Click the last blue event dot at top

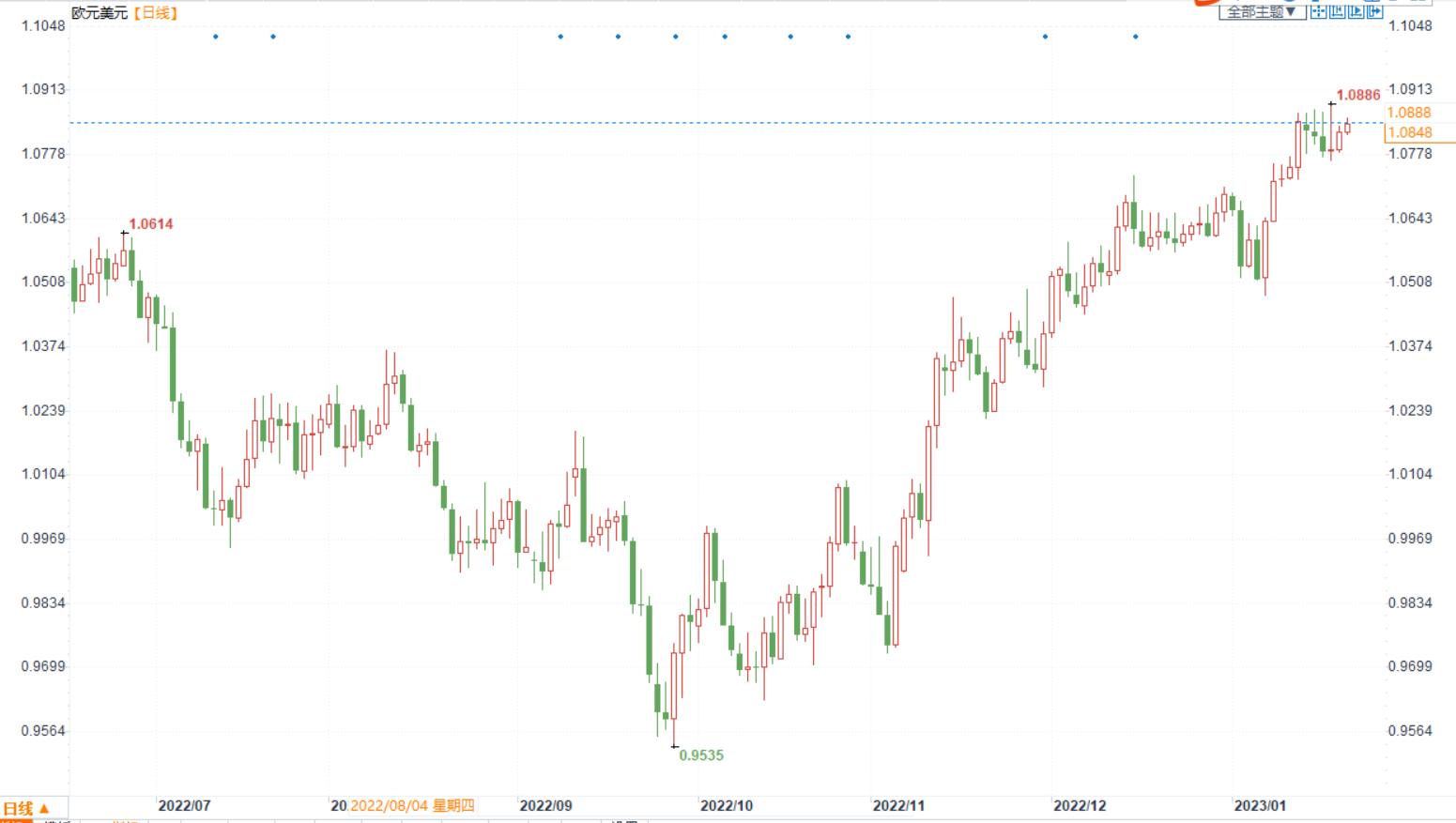point(1135,37)
